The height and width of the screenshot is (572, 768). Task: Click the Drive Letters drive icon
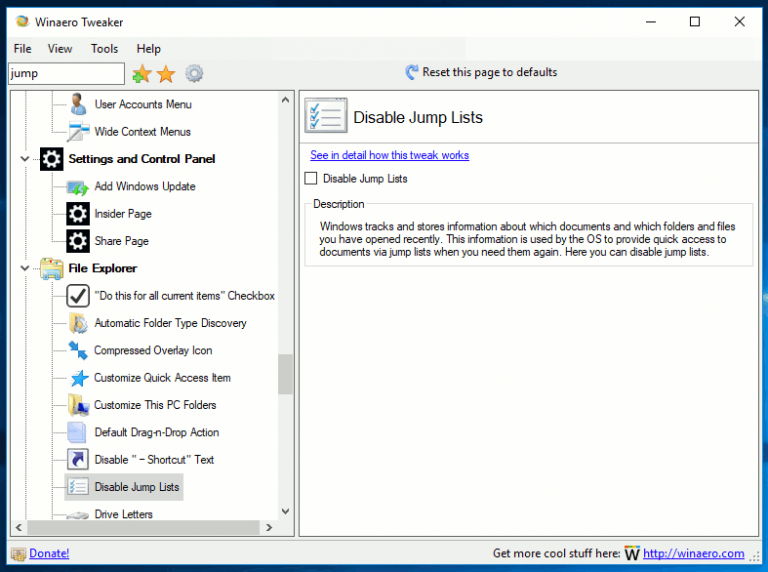[x=77, y=515]
